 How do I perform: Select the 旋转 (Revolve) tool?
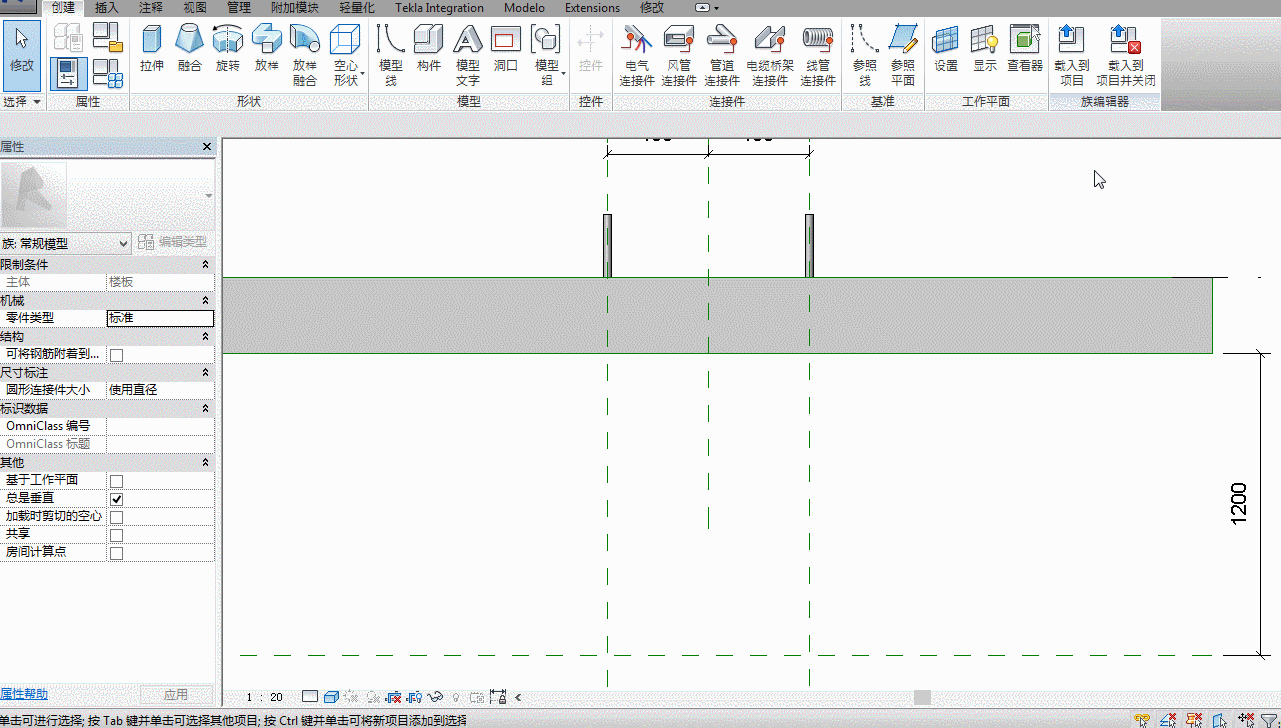point(228,49)
